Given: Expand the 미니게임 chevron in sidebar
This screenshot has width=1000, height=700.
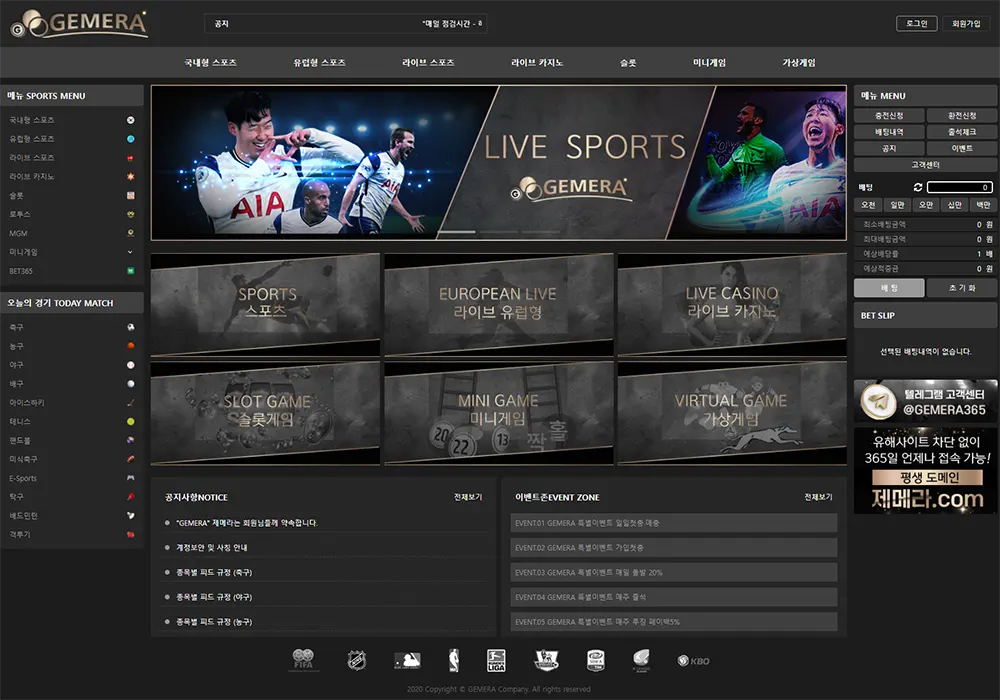Looking at the screenshot, I should [x=130, y=252].
